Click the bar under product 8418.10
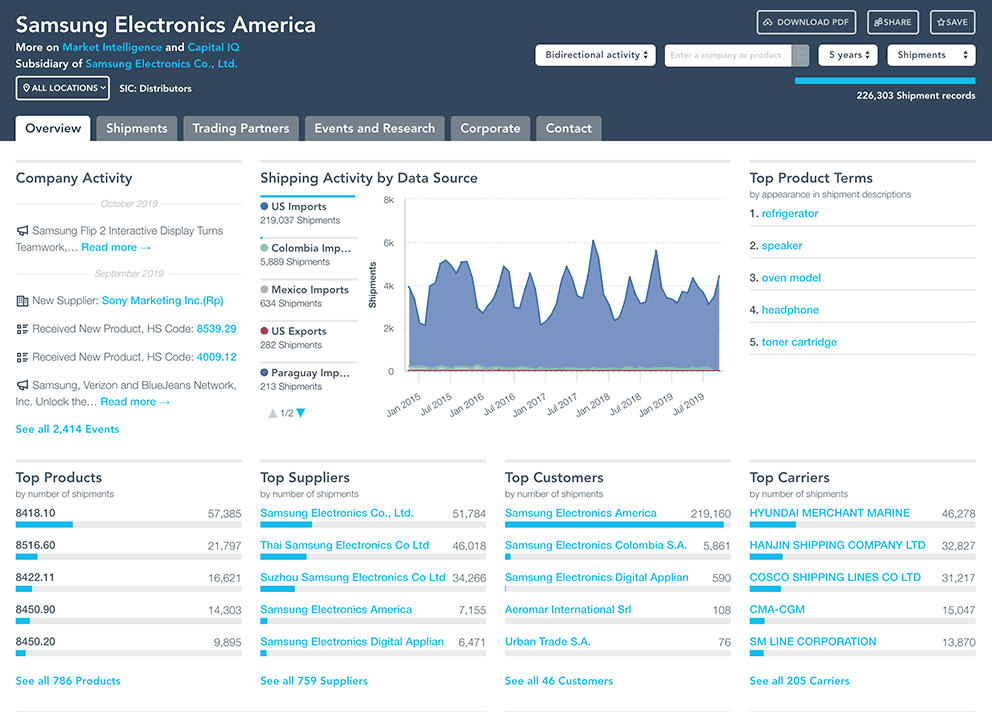Viewport: 992px width, 712px height. click(128, 525)
